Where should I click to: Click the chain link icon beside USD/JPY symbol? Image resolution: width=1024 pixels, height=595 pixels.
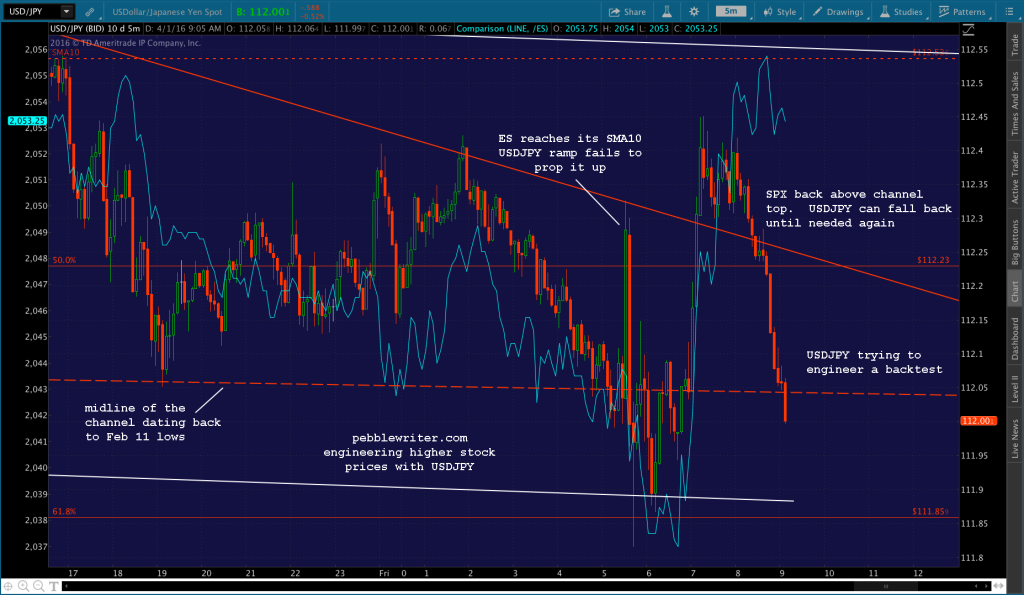pos(88,9)
